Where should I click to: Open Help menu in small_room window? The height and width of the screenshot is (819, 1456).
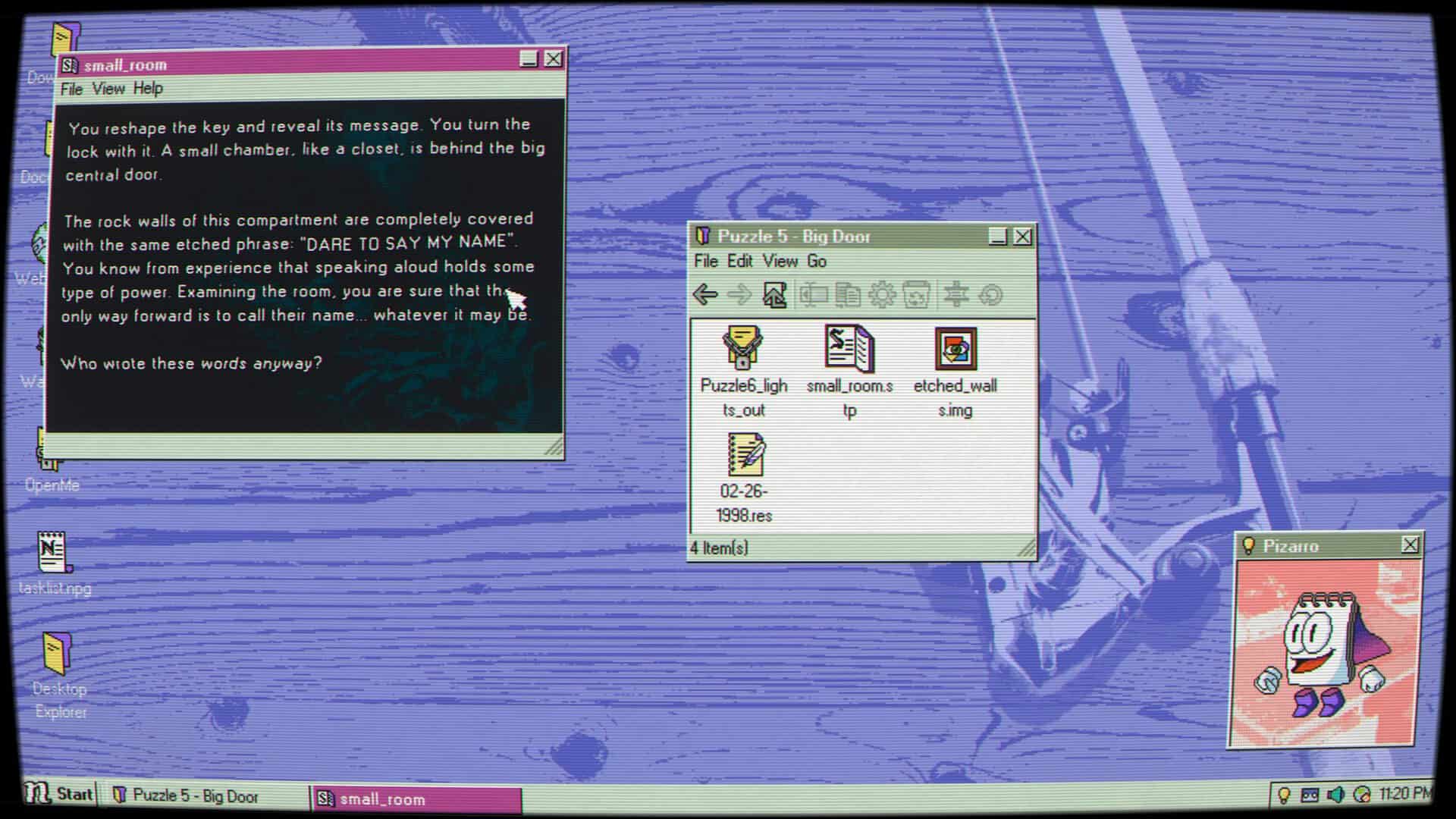pyautogui.click(x=148, y=88)
